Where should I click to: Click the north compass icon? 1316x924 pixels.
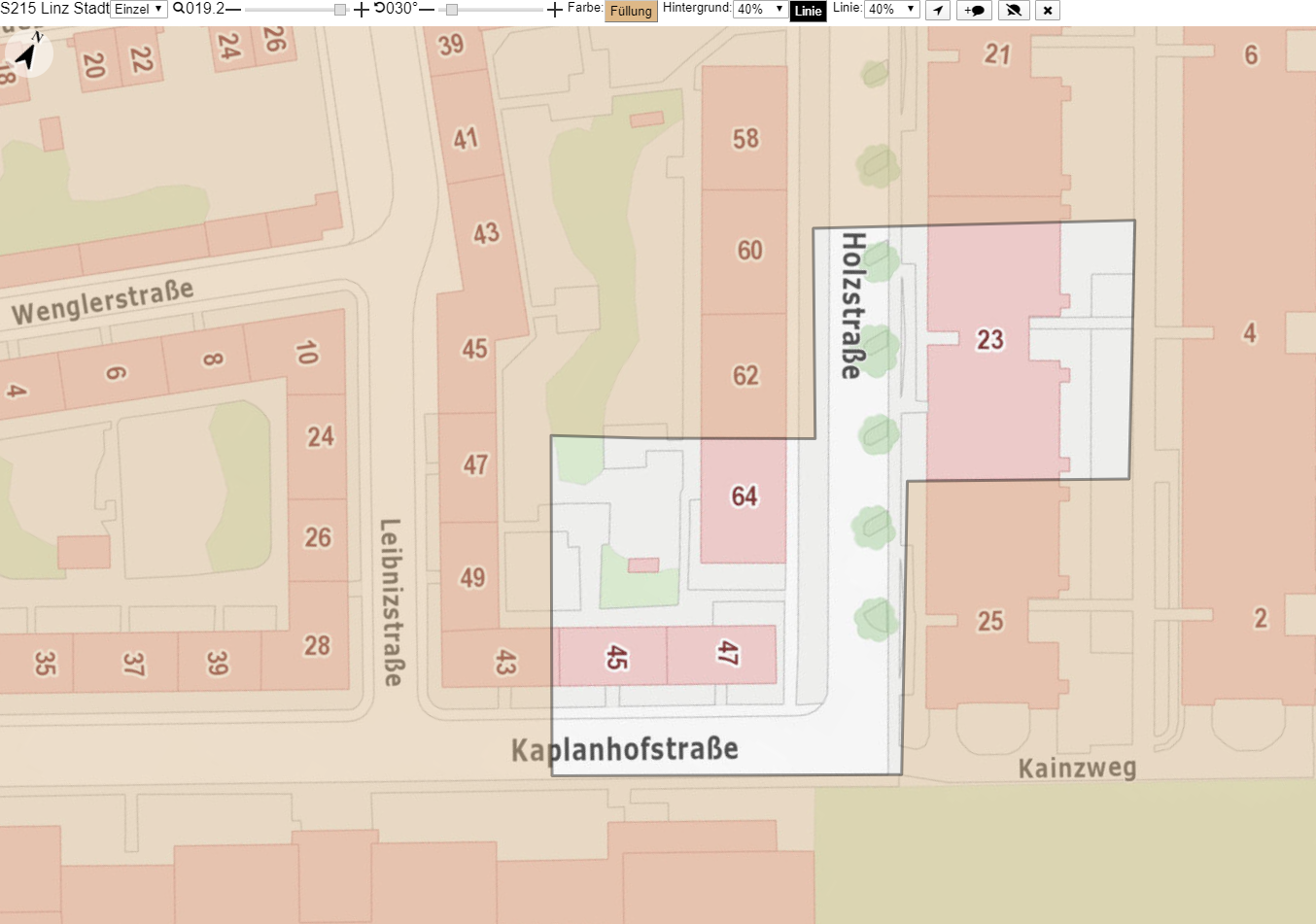point(29,53)
